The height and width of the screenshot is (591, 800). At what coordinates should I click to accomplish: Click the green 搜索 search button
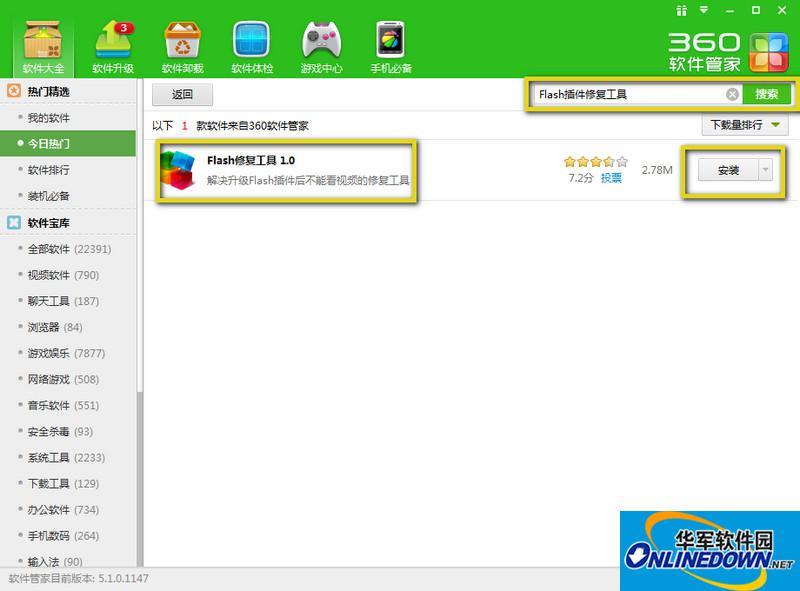pos(767,95)
